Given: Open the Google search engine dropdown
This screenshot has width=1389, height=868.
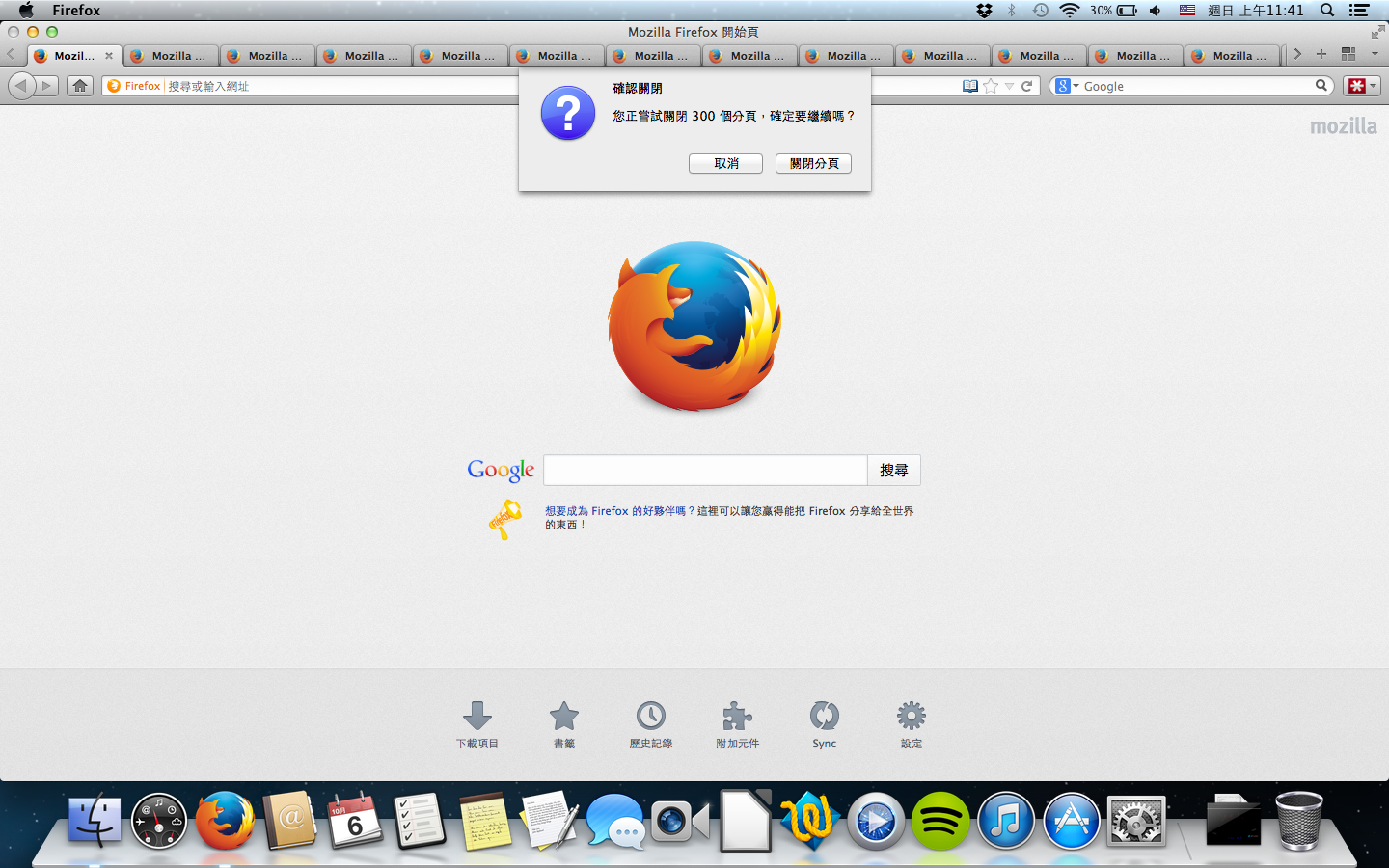Looking at the screenshot, I should click(x=1067, y=86).
